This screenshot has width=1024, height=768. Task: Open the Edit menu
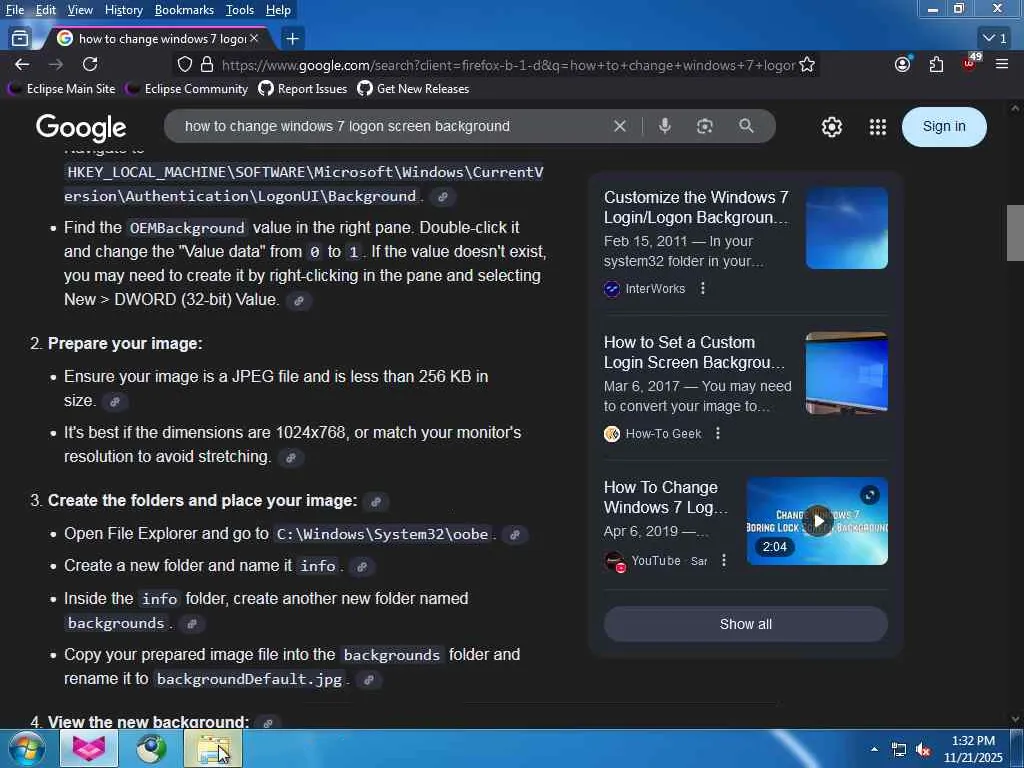tap(46, 10)
